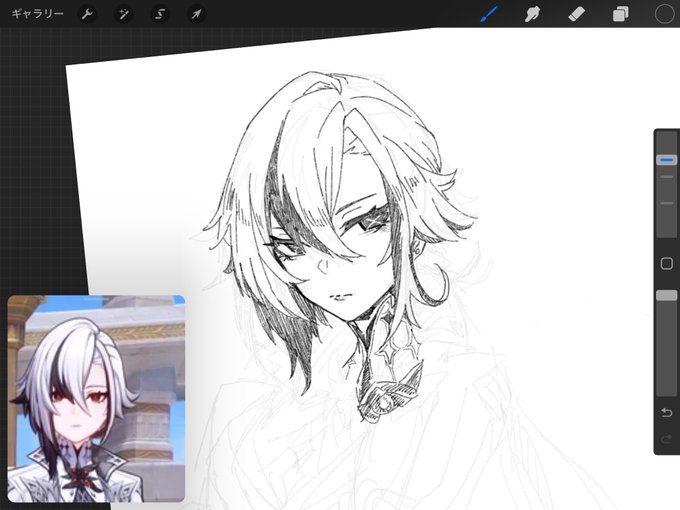Screen dimensions: 680x510
Task: Open the Actions wrench menu
Action: pos(87,14)
